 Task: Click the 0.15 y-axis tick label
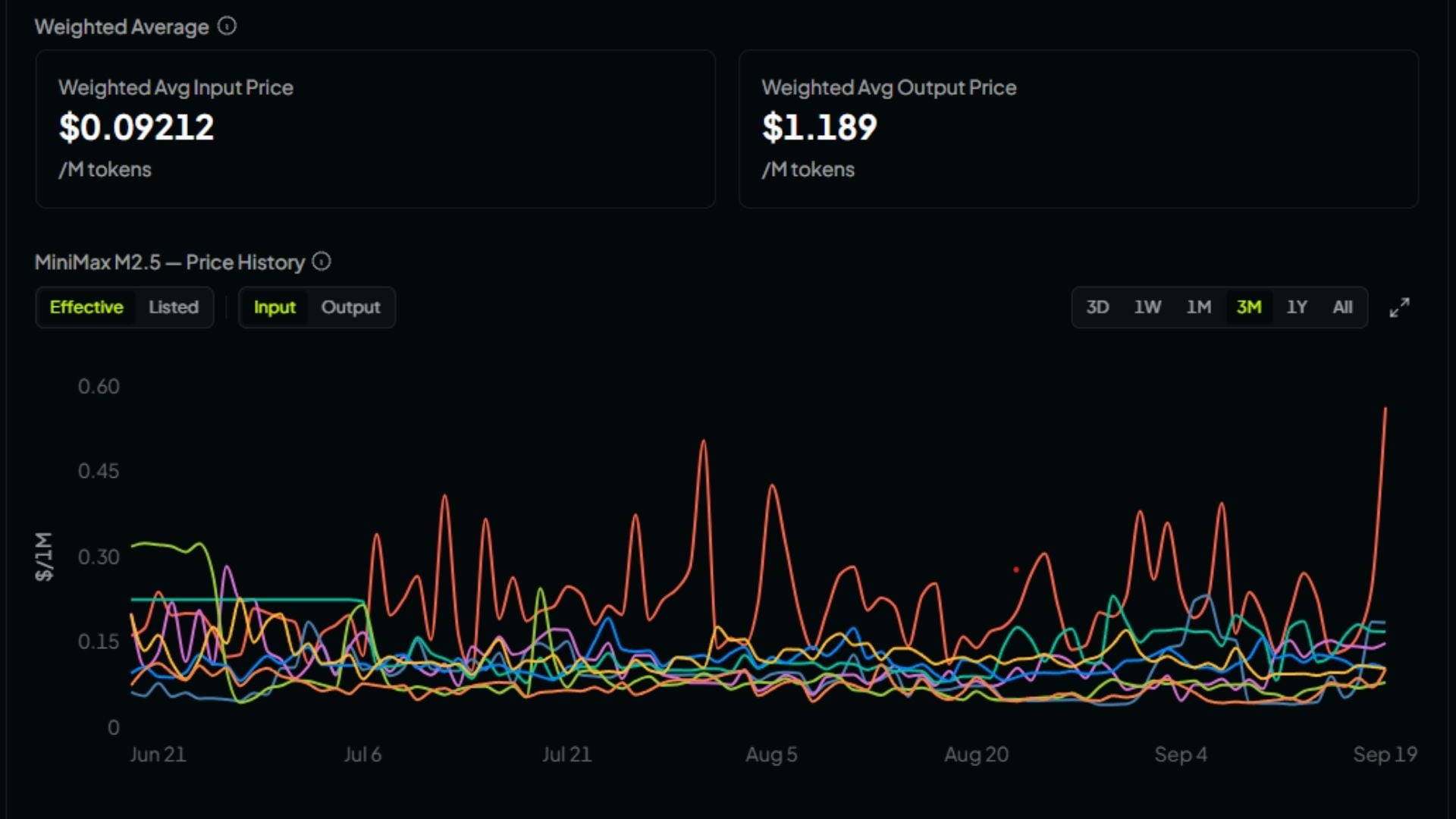point(99,642)
